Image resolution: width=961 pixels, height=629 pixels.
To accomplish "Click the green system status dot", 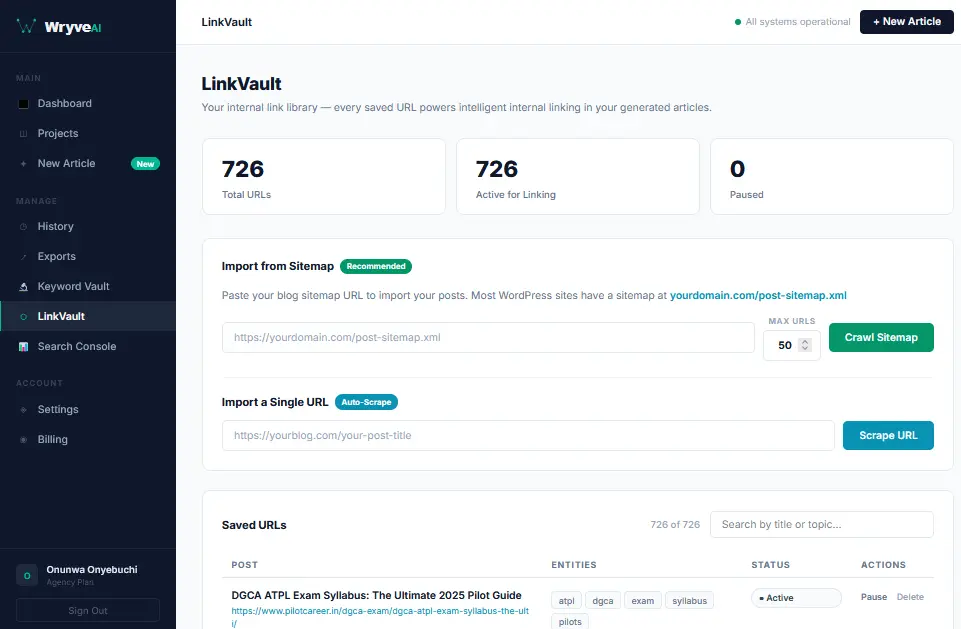I will pos(738,22).
